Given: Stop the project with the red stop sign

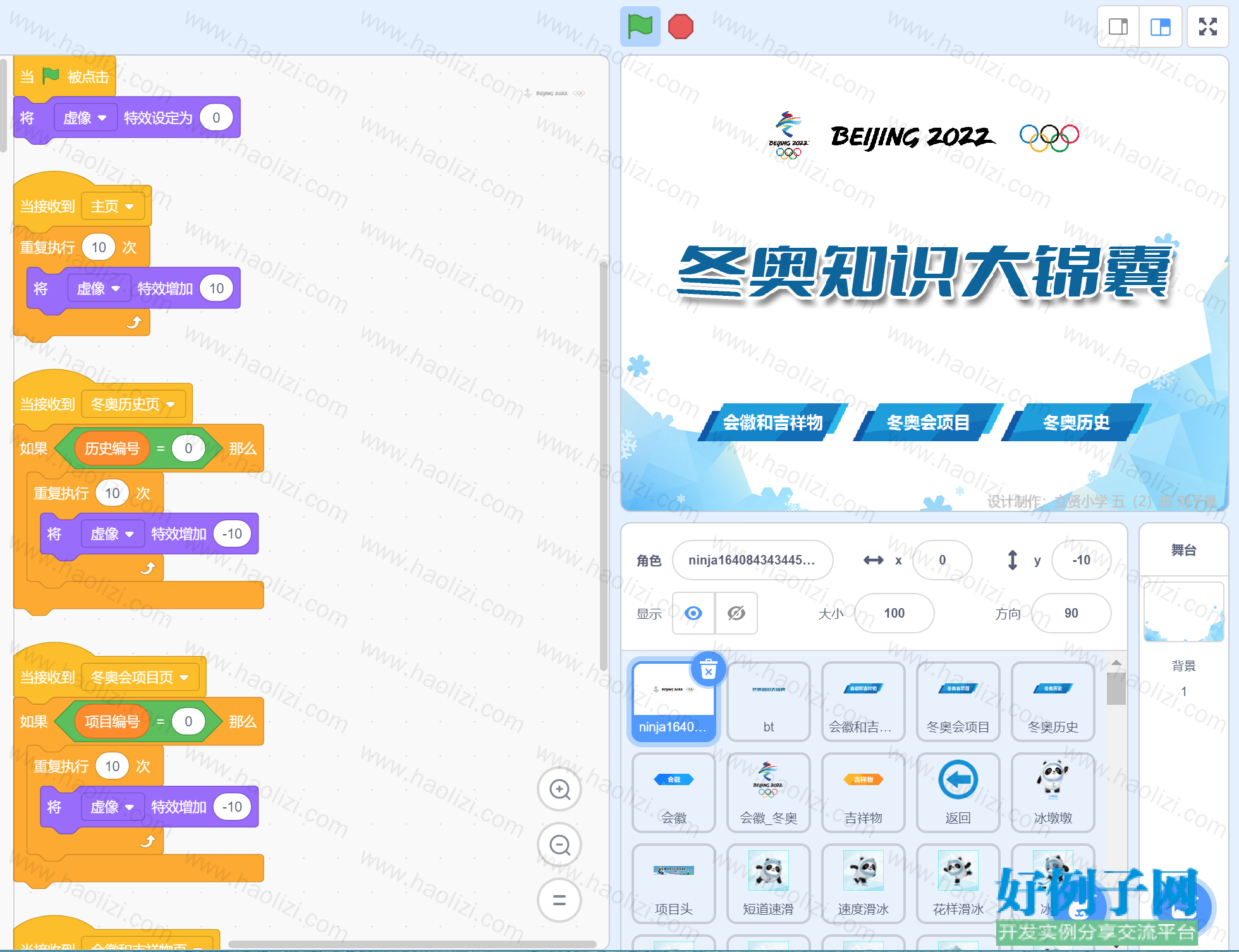Looking at the screenshot, I should point(681,27).
